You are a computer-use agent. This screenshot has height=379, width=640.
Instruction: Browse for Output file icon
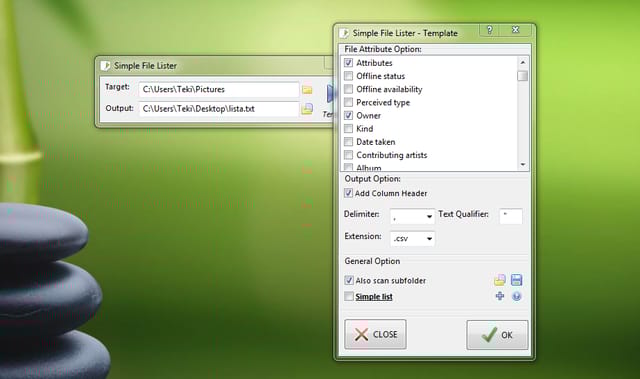(x=307, y=109)
